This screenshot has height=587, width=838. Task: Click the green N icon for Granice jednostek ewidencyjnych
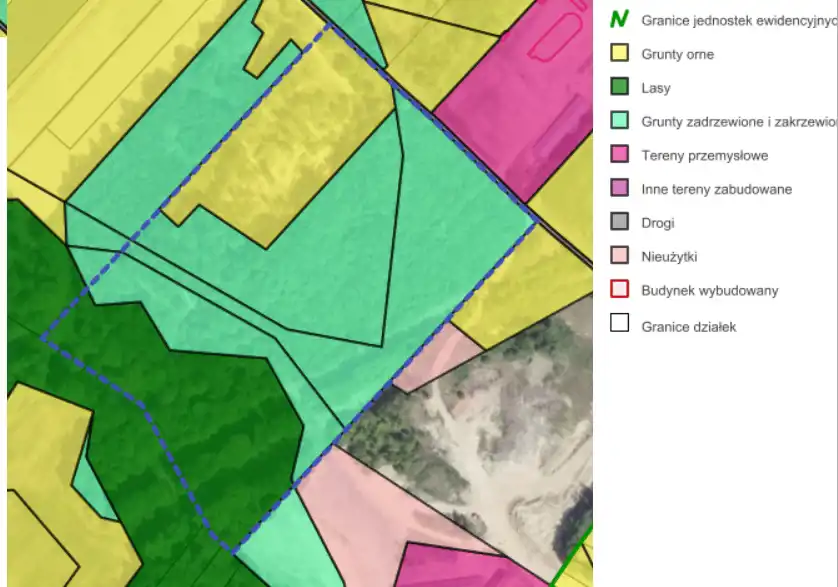click(620, 19)
